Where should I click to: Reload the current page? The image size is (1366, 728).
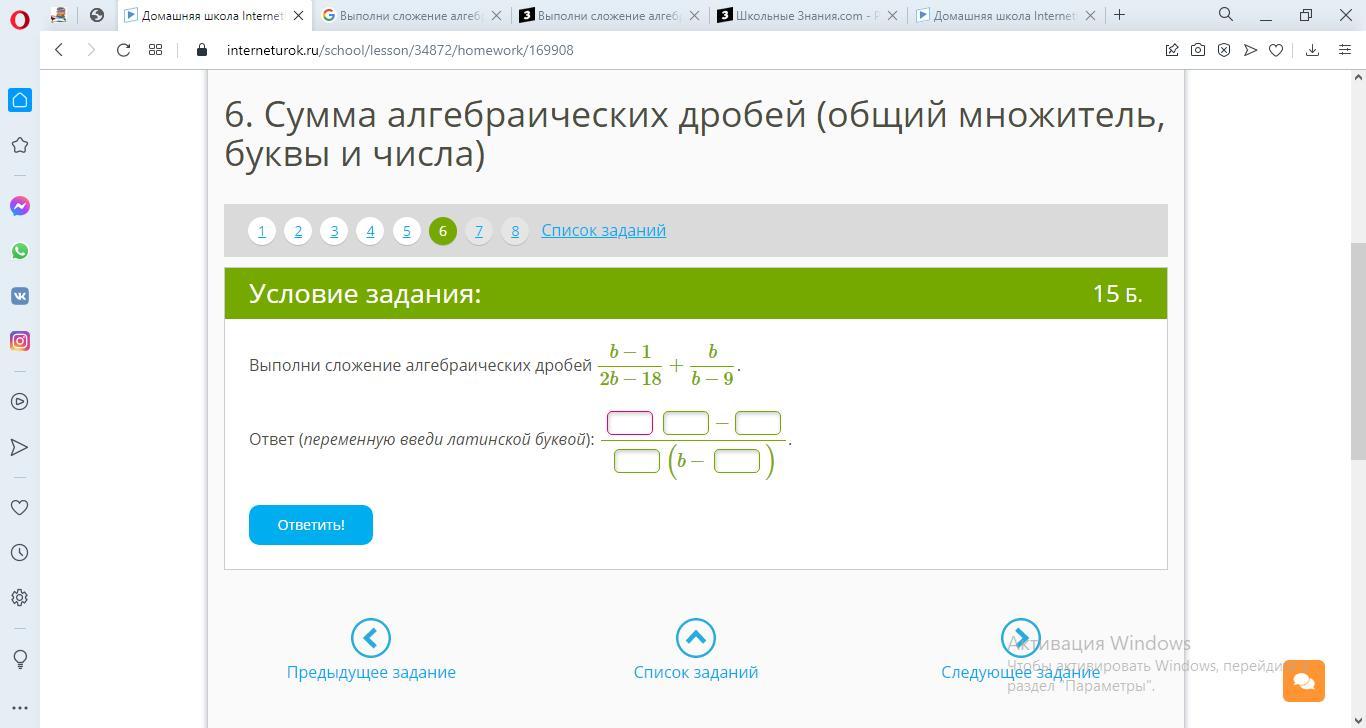(123, 50)
